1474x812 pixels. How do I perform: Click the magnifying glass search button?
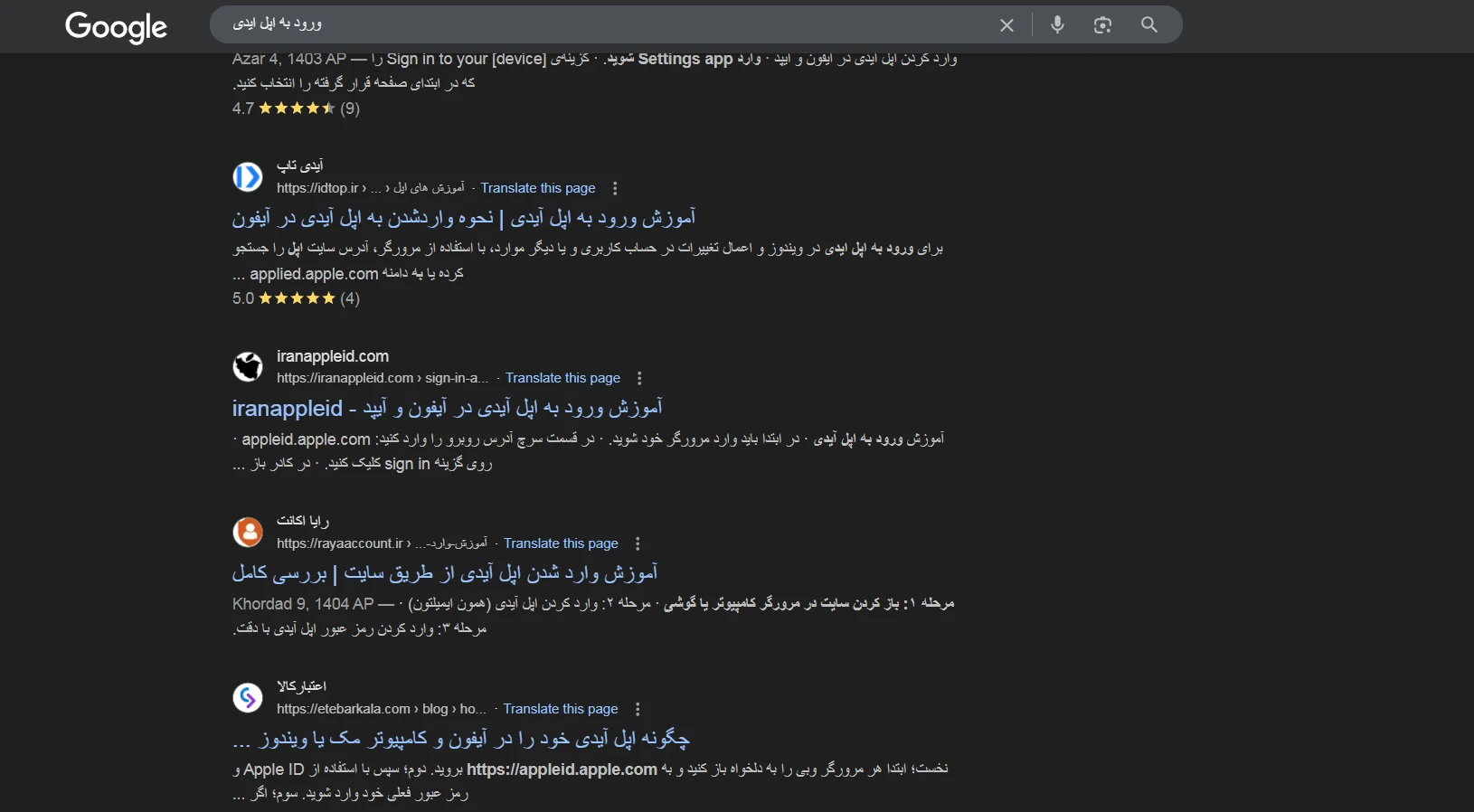coord(1149,25)
